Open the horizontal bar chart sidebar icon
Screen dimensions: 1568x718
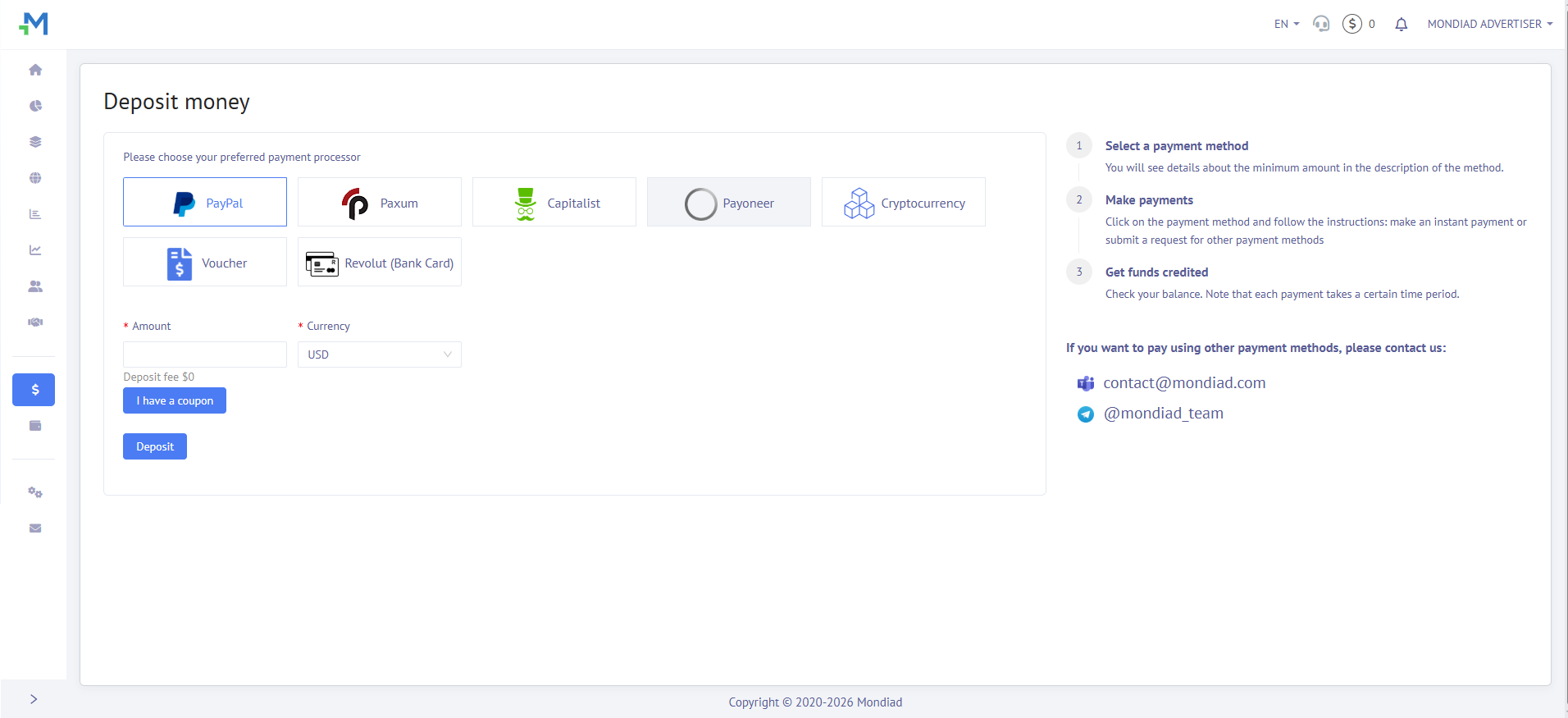[x=35, y=214]
